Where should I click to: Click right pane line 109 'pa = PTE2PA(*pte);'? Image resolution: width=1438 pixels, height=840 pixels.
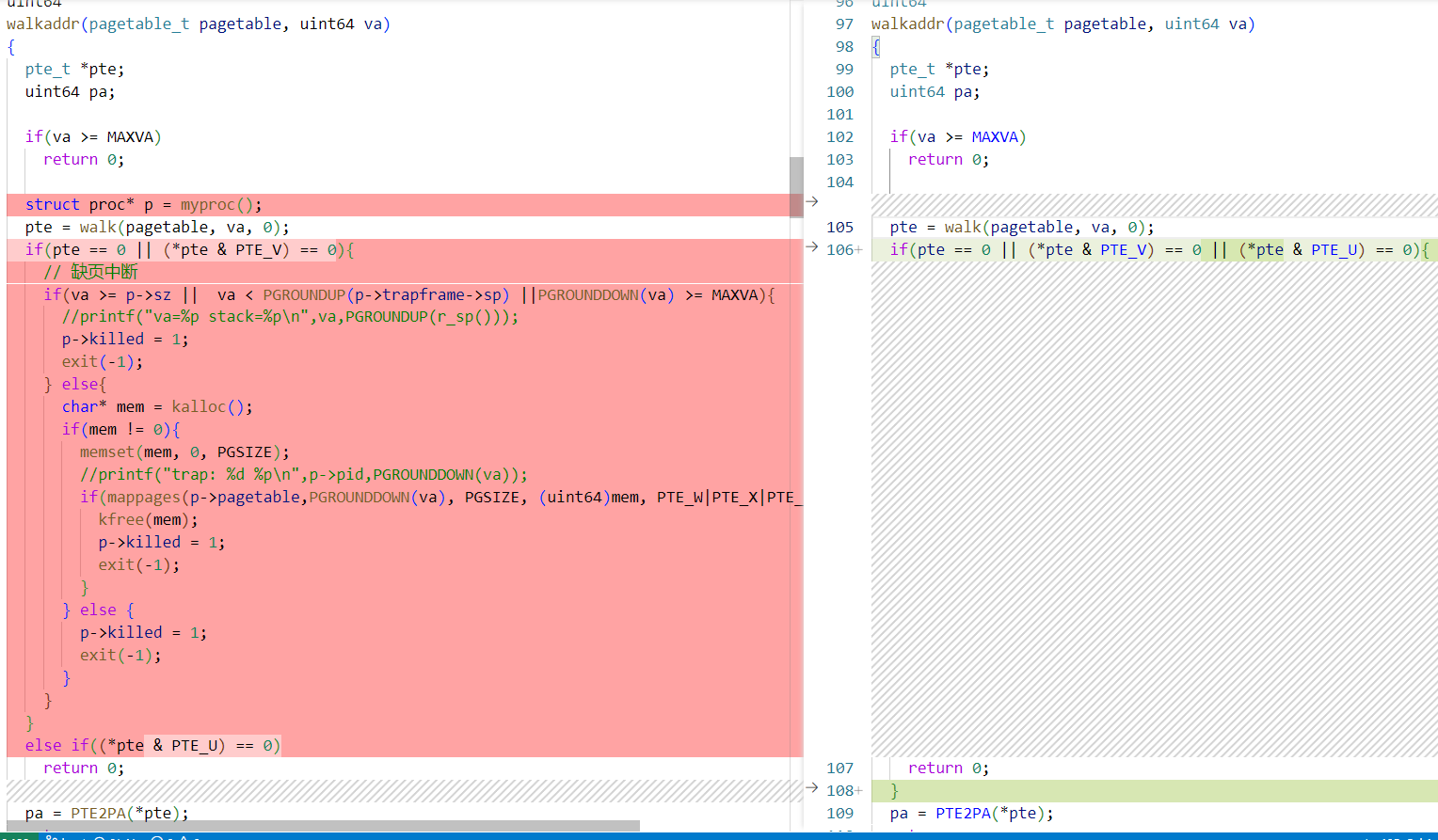tap(972, 814)
